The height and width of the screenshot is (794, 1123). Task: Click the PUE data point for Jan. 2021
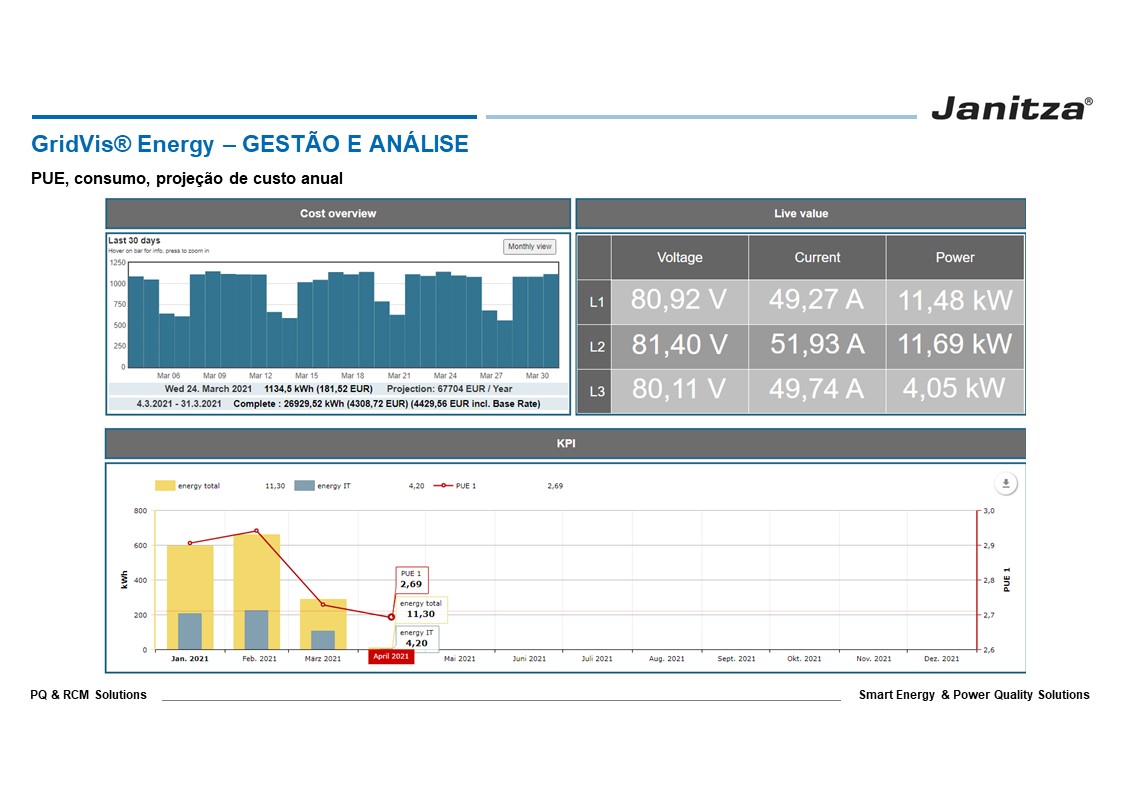(190, 543)
